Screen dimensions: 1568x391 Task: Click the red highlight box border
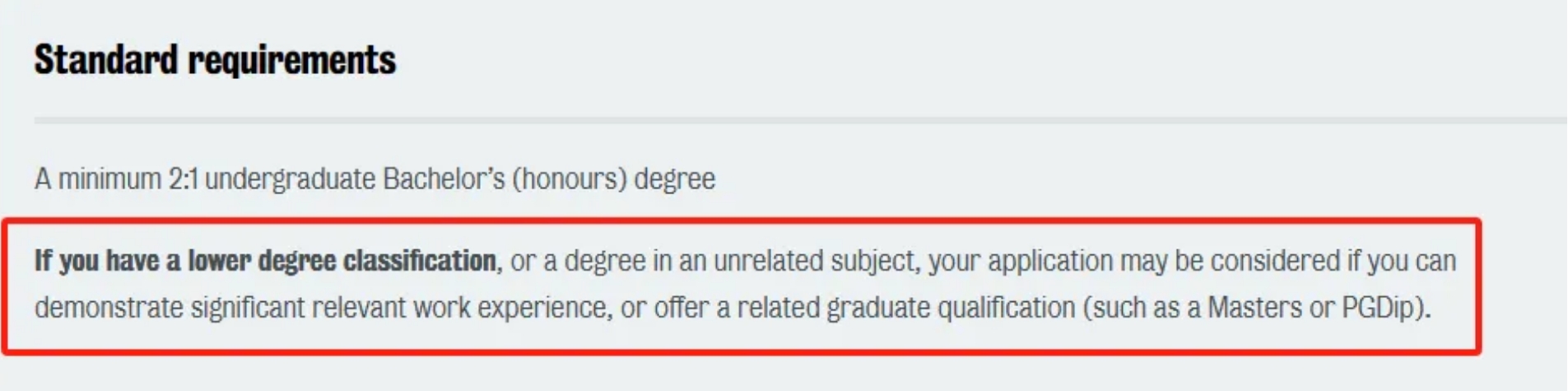pyautogui.click(x=741, y=220)
